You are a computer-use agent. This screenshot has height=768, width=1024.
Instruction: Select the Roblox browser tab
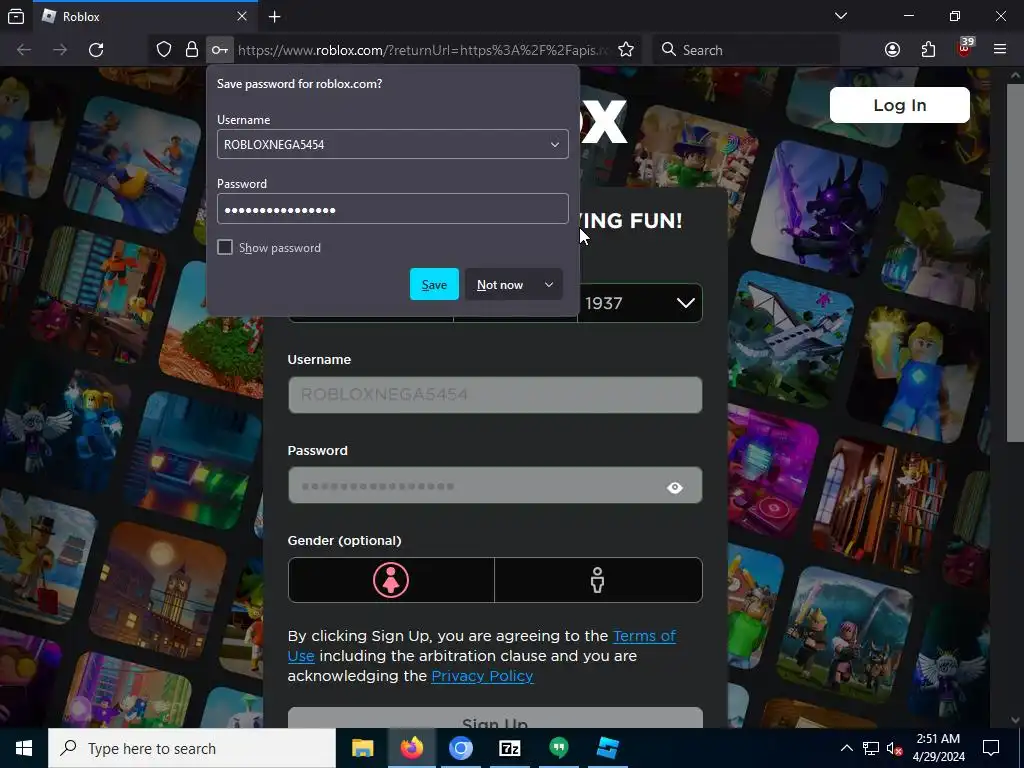click(145, 16)
